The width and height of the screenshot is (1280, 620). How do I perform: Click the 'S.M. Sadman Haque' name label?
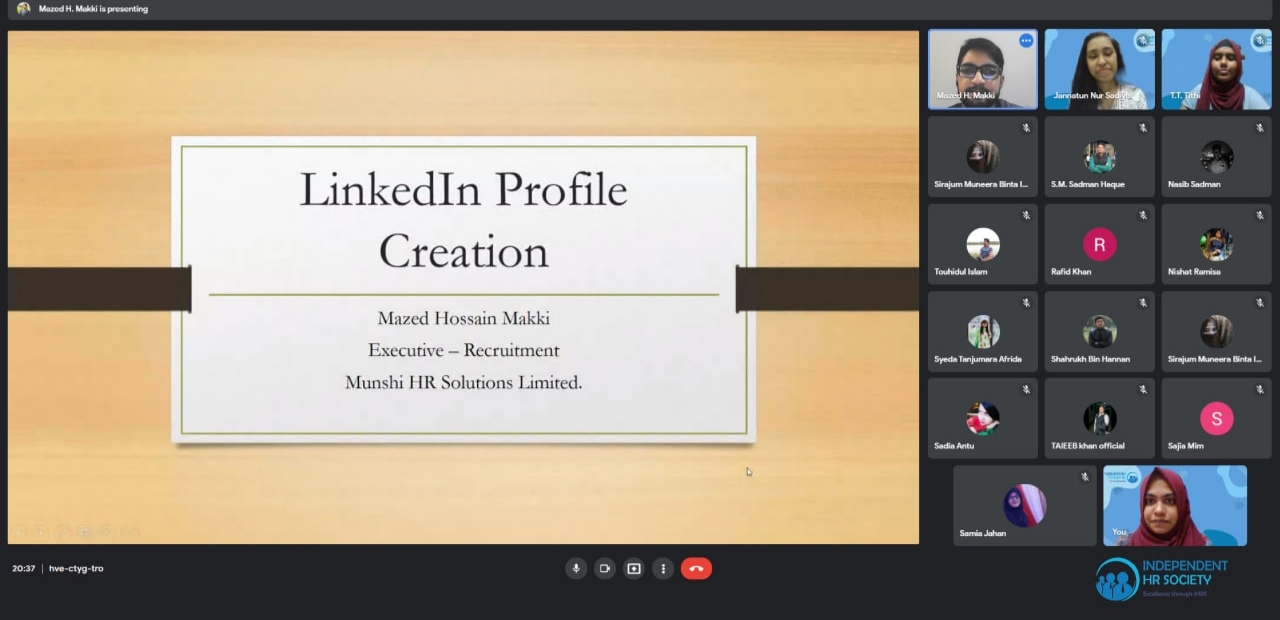point(1088,184)
